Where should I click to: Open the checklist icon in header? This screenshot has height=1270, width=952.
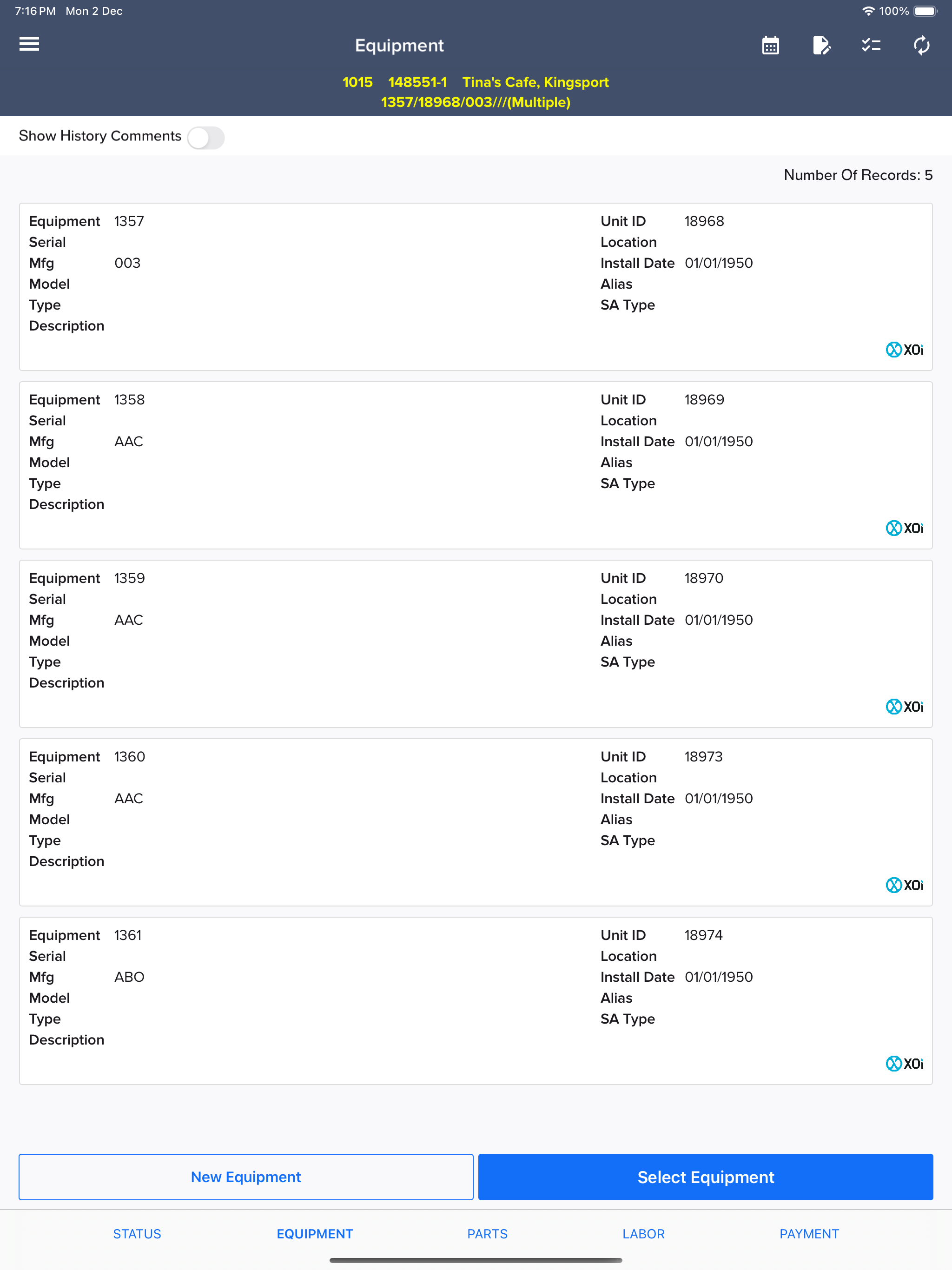click(x=871, y=45)
